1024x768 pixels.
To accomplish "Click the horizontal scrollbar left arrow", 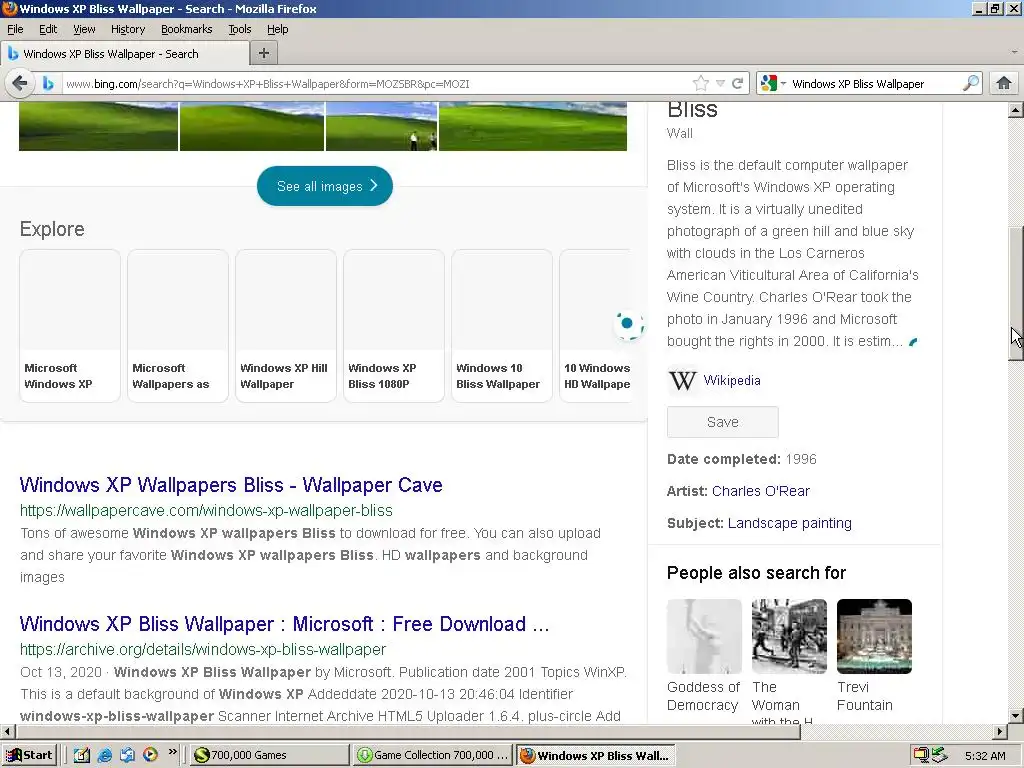I will coord(7,731).
